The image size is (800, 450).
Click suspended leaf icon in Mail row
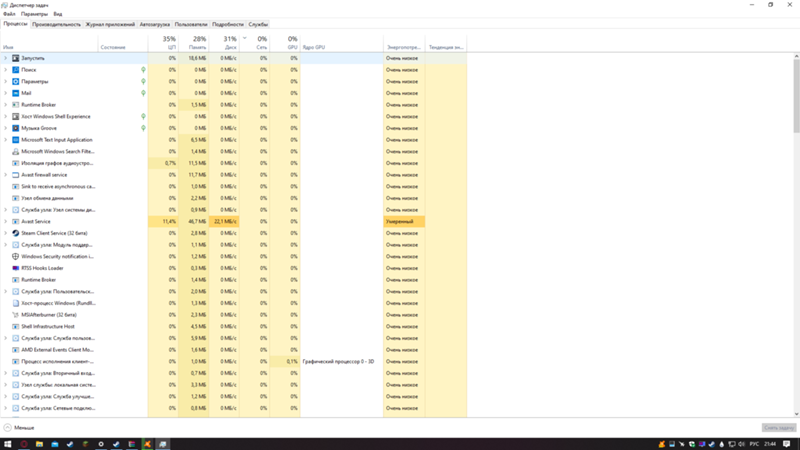click(x=143, y=93)
